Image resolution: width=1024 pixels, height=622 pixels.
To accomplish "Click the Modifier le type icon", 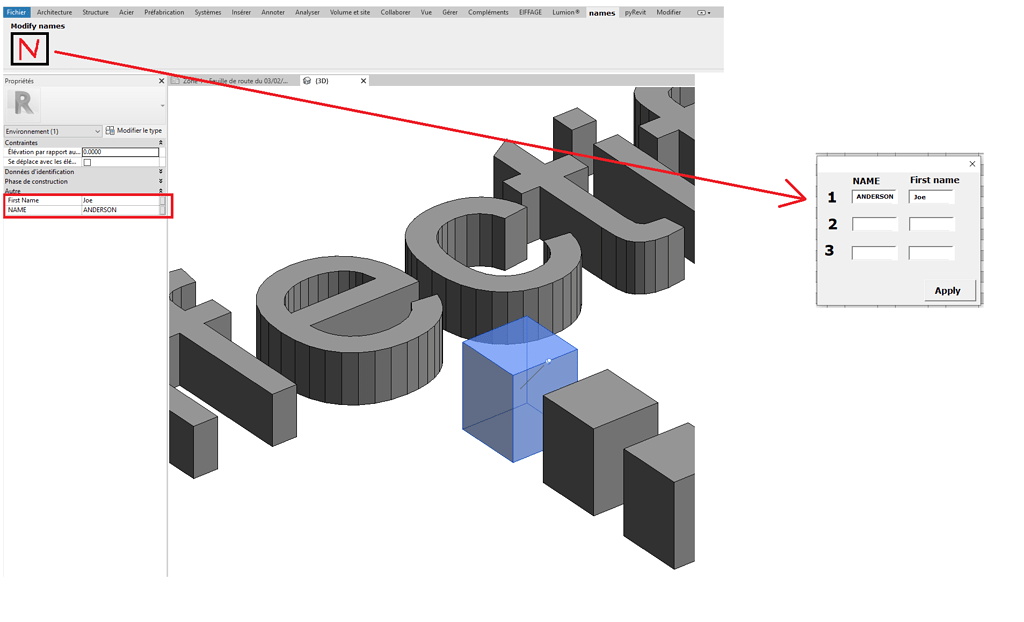I will (x=110, y=131).
